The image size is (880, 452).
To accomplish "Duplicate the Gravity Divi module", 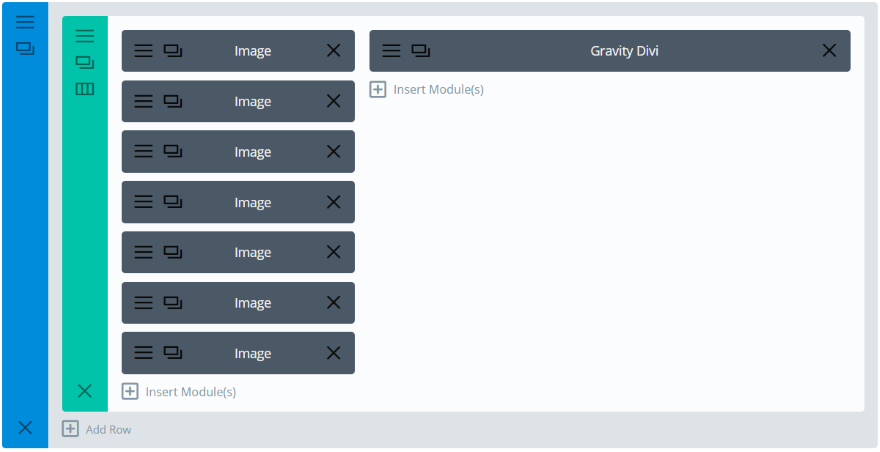I will coord(421,51).
